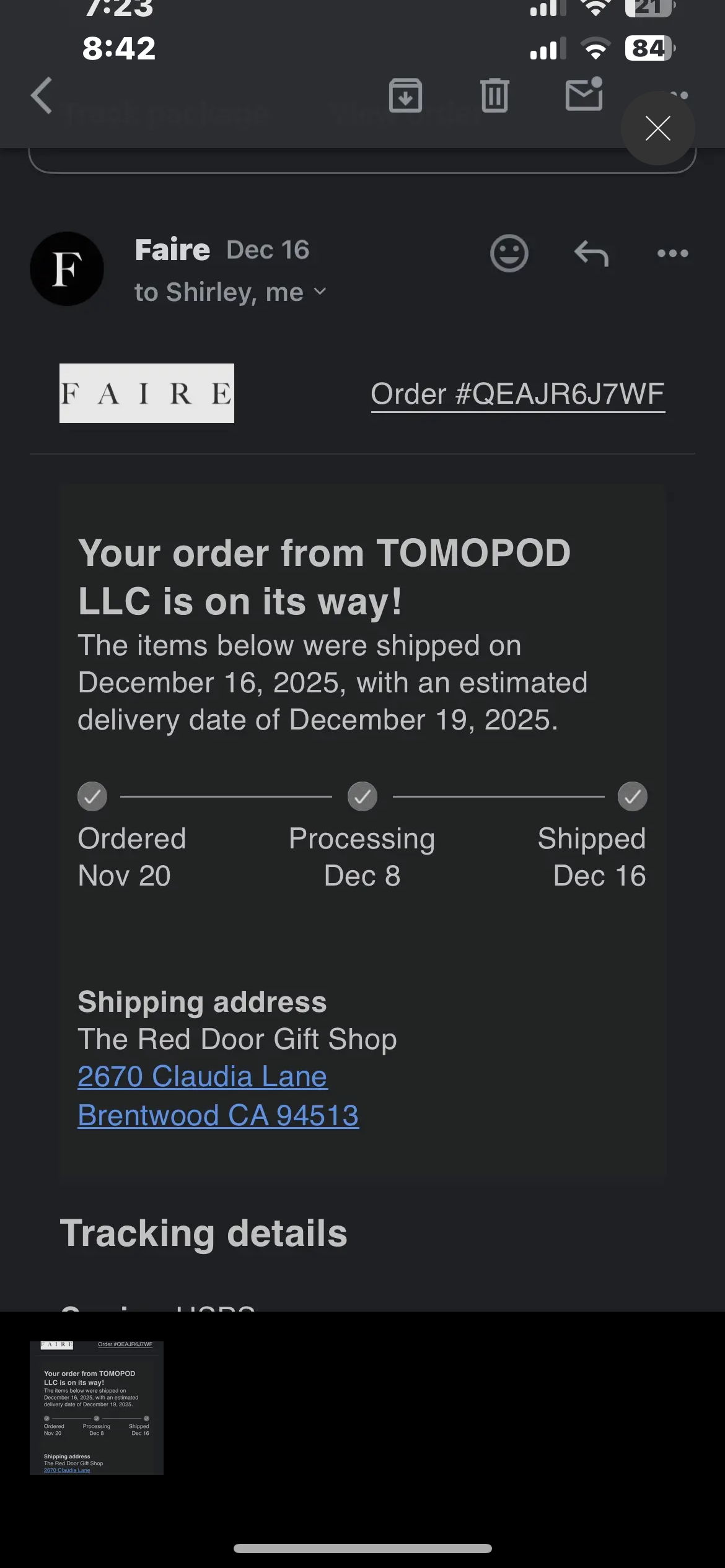Open the message's three-dot more options

[672, 253]
